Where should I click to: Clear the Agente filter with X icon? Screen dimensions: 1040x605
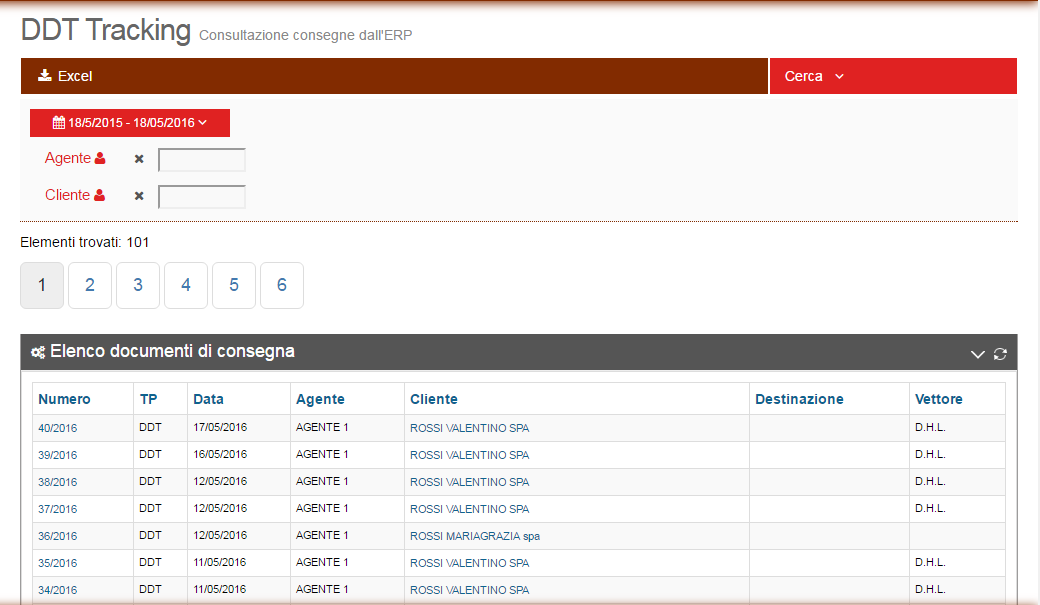pos(139,159)
